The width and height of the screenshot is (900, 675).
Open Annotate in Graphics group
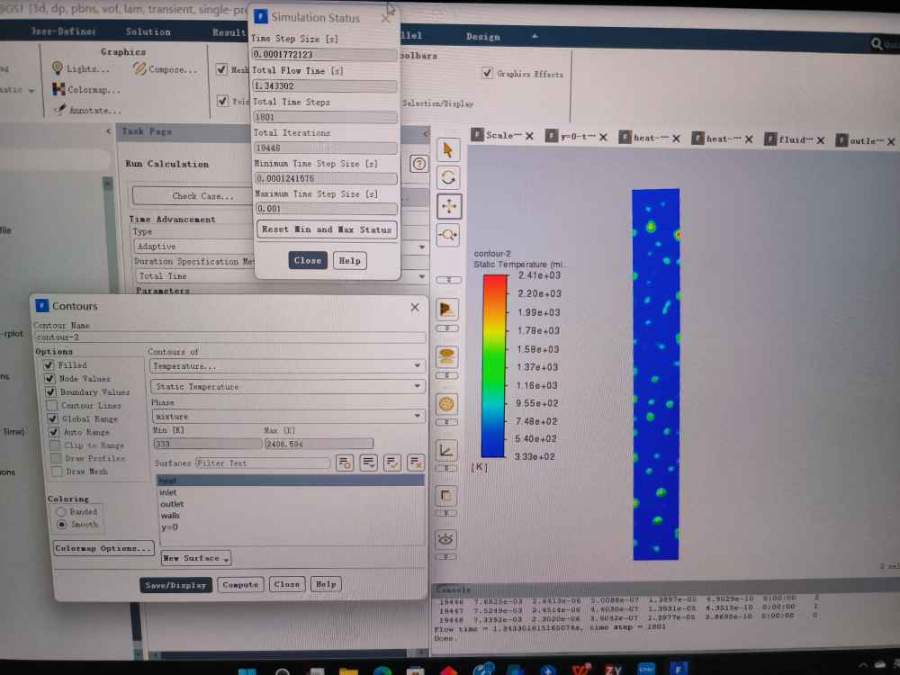click(x=87, y=110)
